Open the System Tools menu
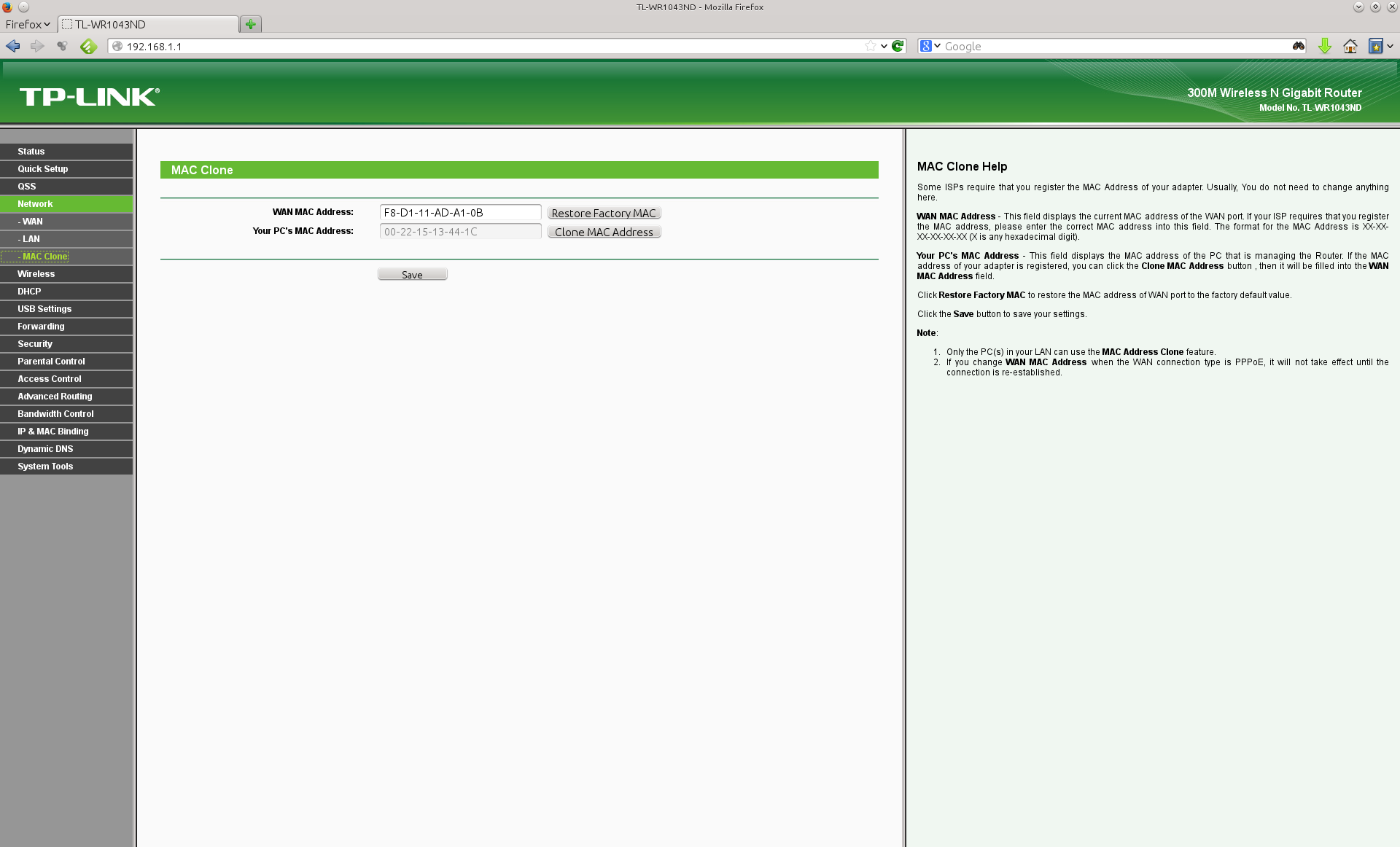This screenshot has height=847, width=1400. (45, 467)
